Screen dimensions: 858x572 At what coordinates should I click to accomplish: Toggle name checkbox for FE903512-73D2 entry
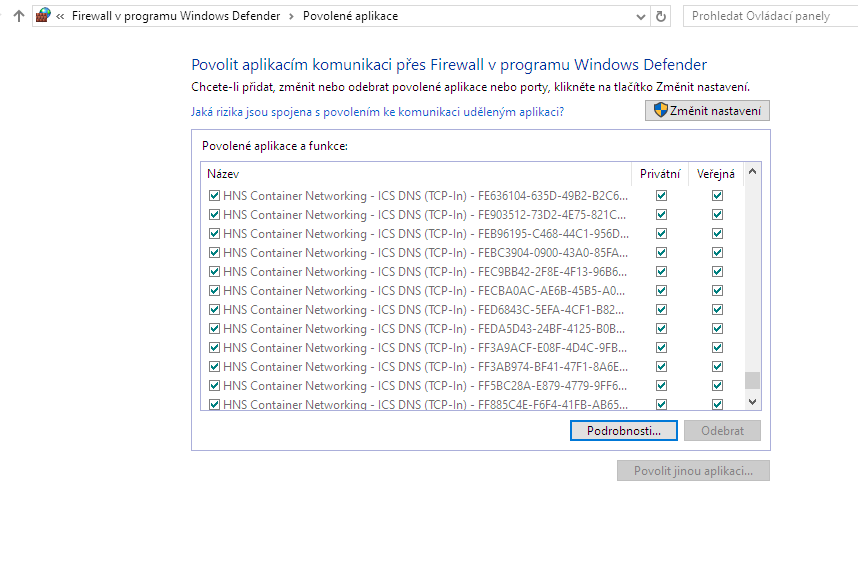click(214, 215)
